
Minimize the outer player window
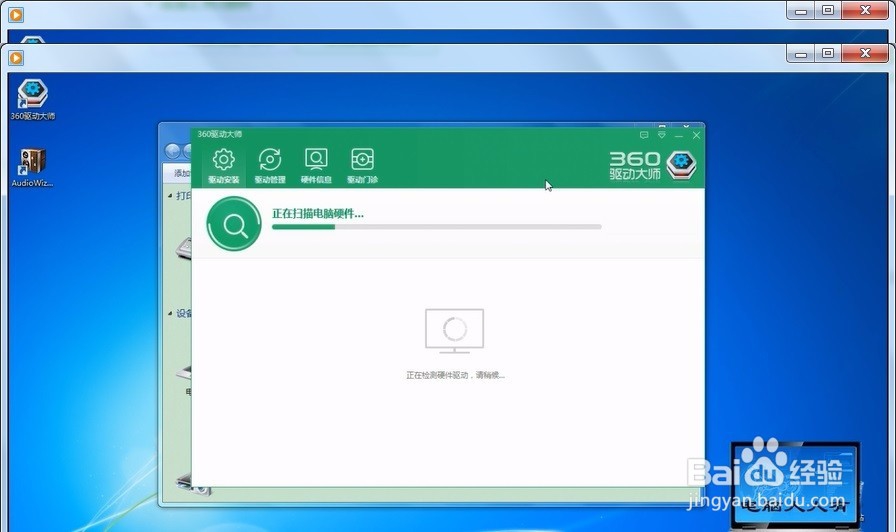801,10
